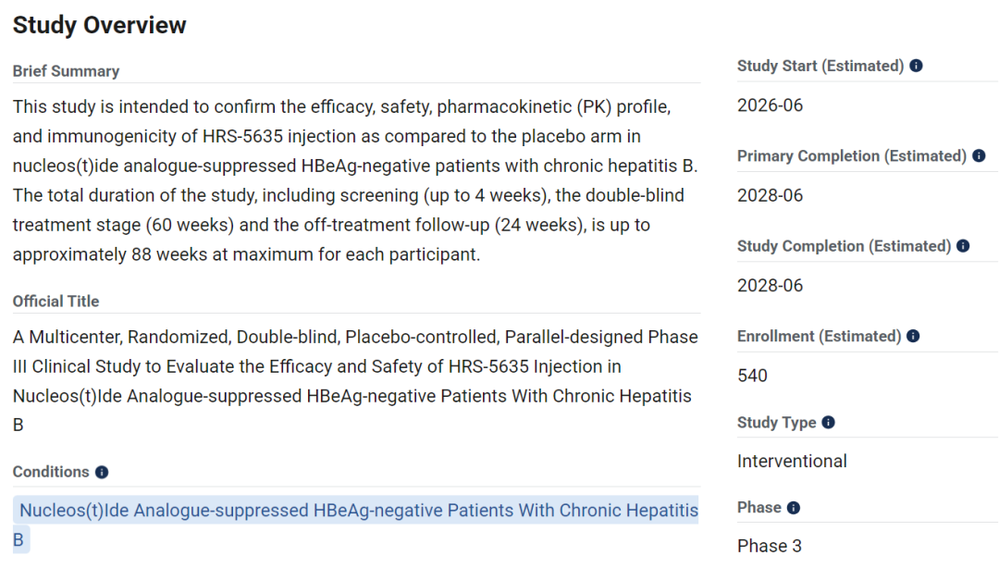Click the Conditions label text
Viewport: 999px width, 568px height.
point(51,472)
